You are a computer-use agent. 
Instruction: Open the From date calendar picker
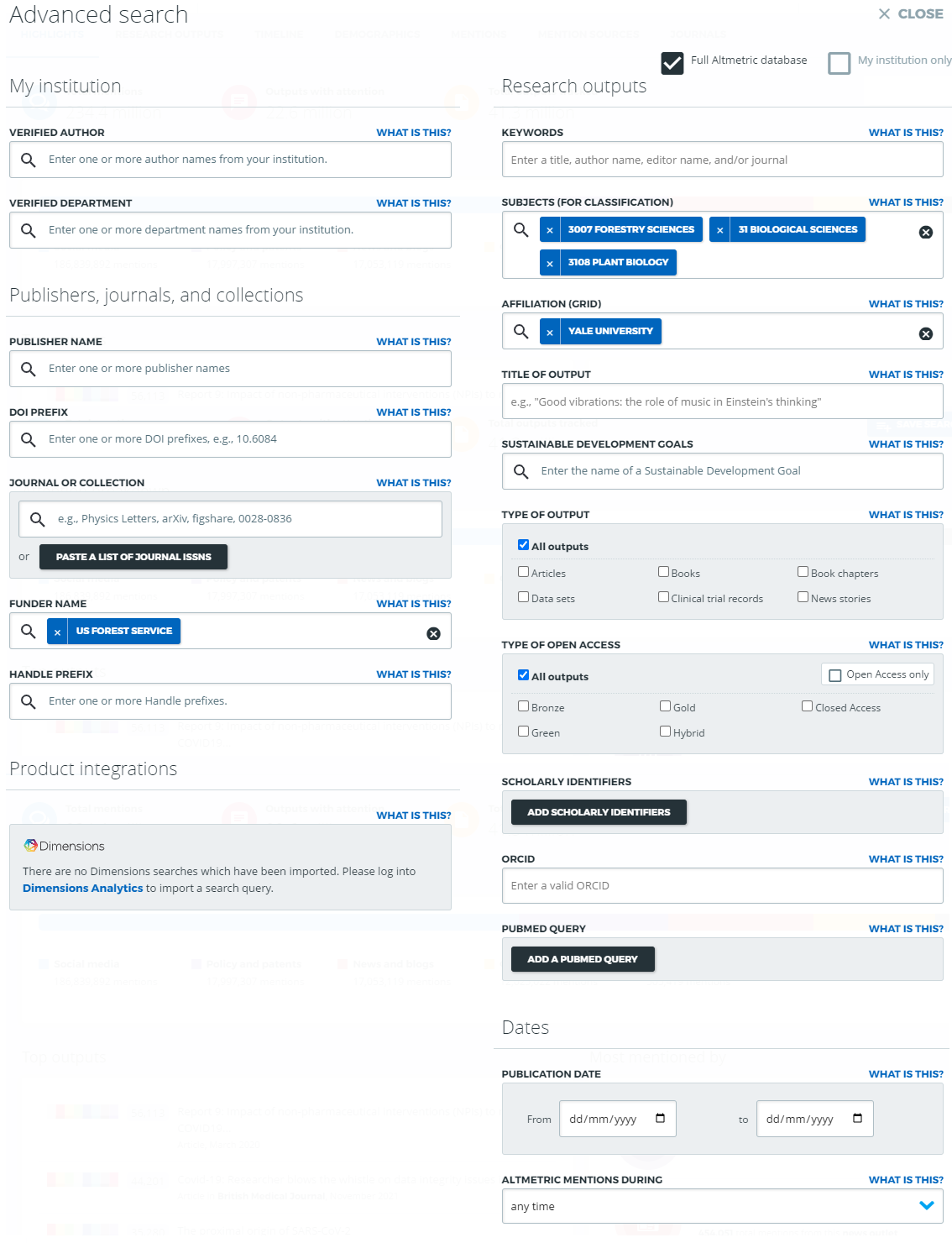(660, 1118)
